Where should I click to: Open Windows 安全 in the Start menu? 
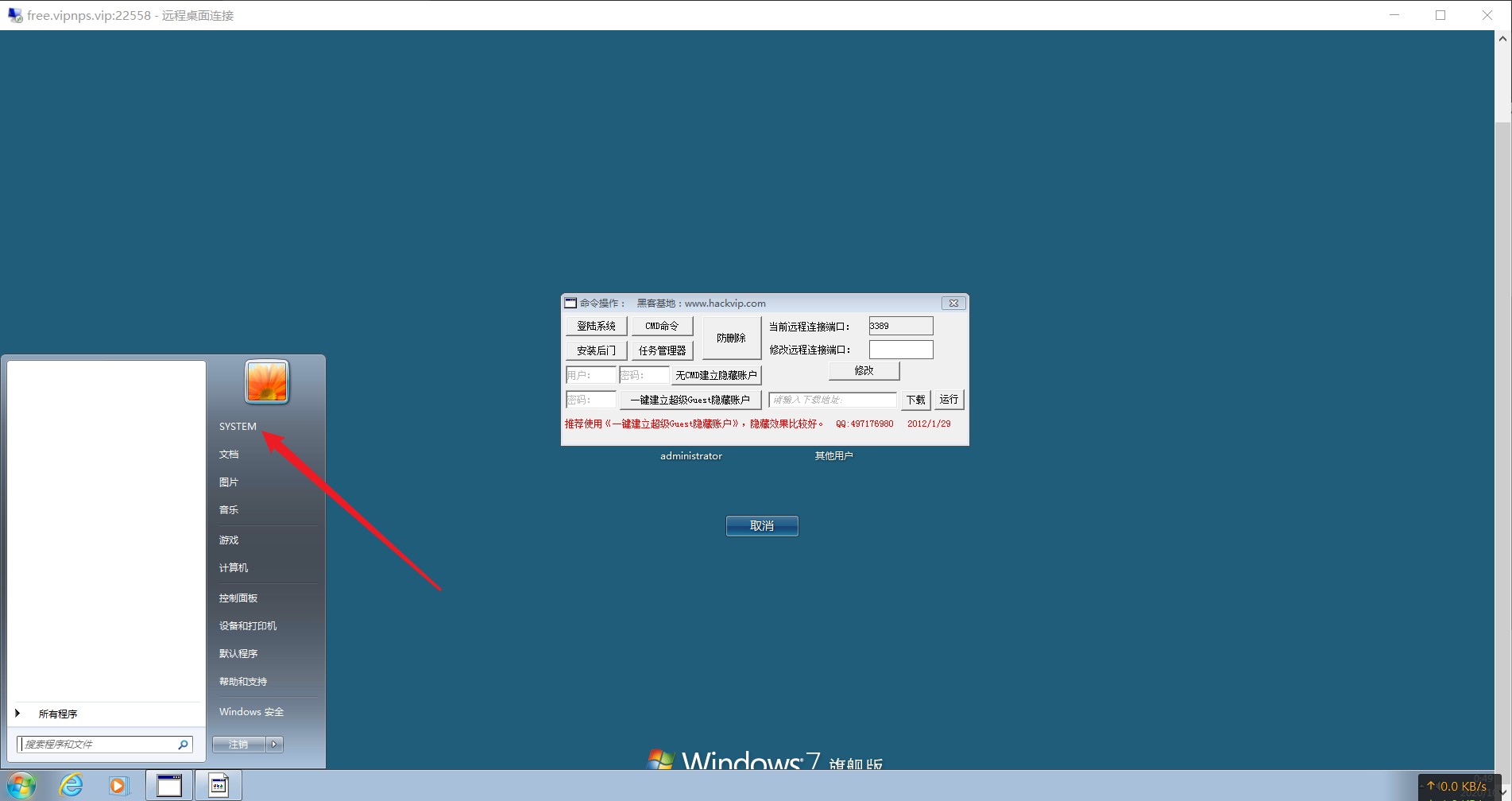click(251, 712)
